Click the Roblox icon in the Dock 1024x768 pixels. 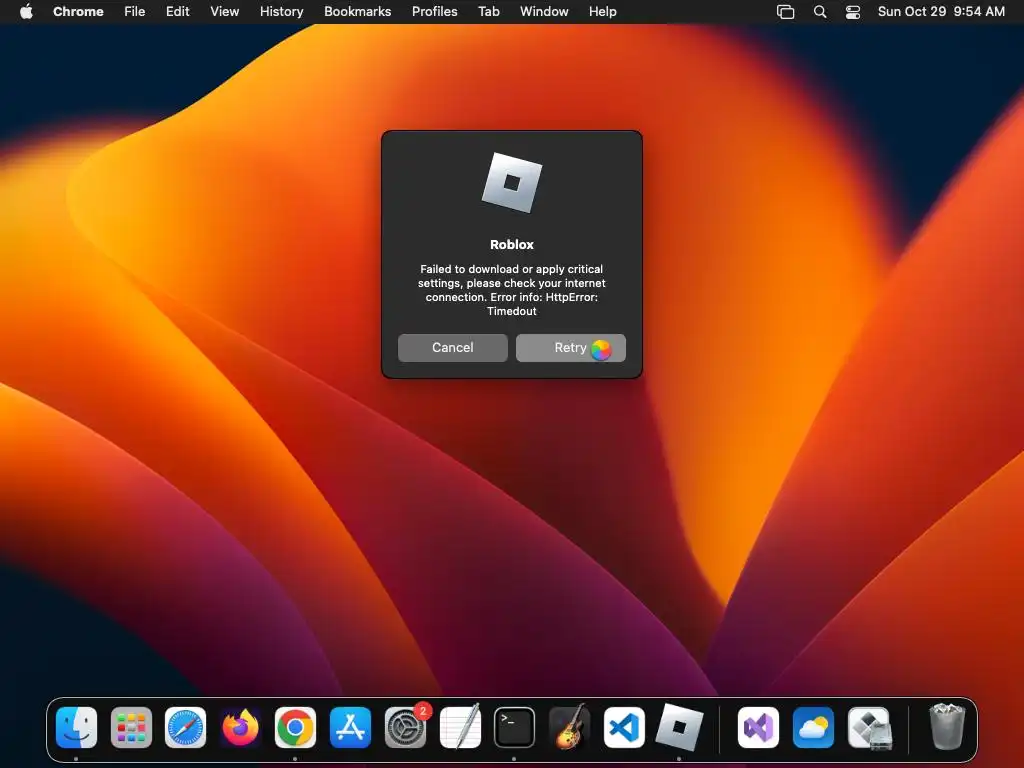click(679, 727)
